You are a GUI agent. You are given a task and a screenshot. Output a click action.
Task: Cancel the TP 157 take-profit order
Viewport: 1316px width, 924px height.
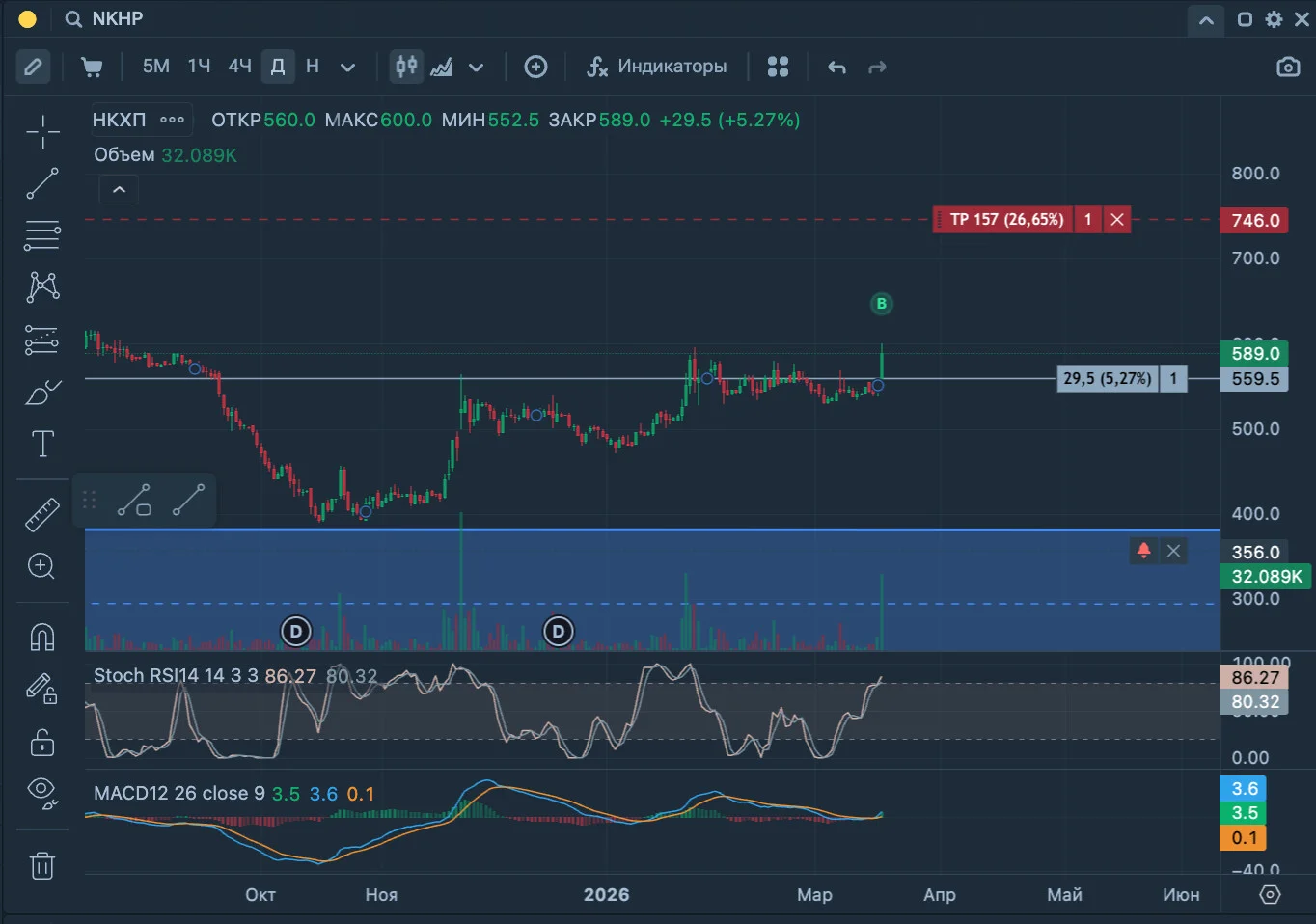click(1117, 220)
